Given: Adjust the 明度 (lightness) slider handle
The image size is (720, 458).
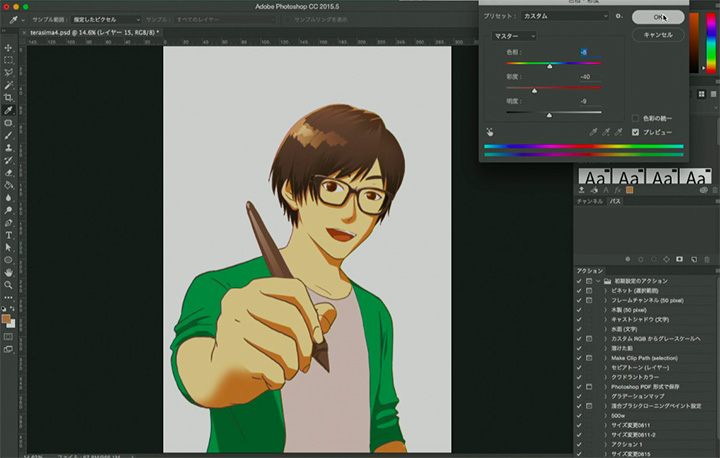Looking at the screenshot, I should [549, 115].
